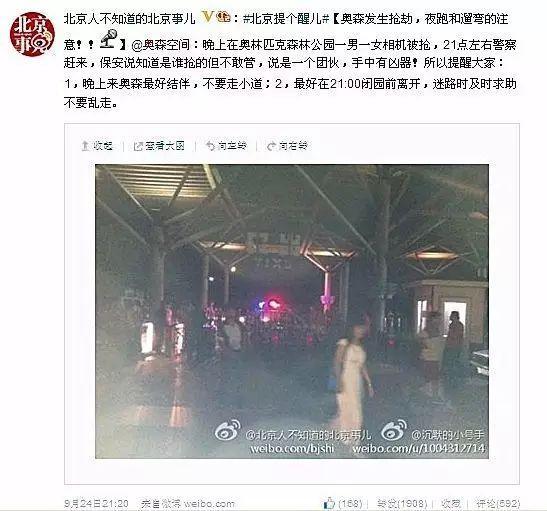Rotate the photo right with 向右转
Screen dimensions: 547x511
point(287,146)
